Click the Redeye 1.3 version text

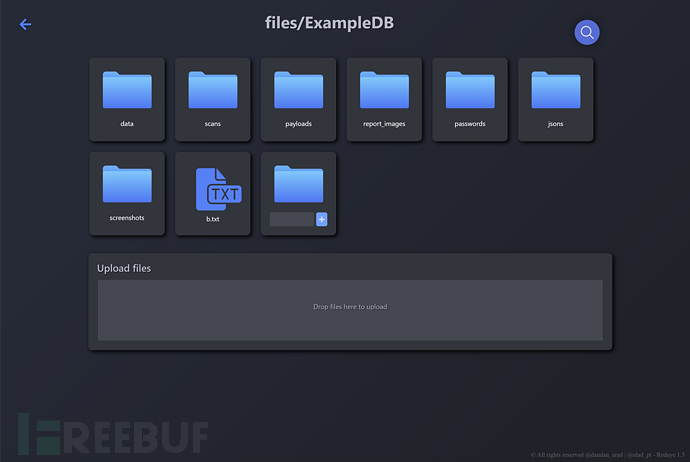pyautogui.click(x=668, y=454)
